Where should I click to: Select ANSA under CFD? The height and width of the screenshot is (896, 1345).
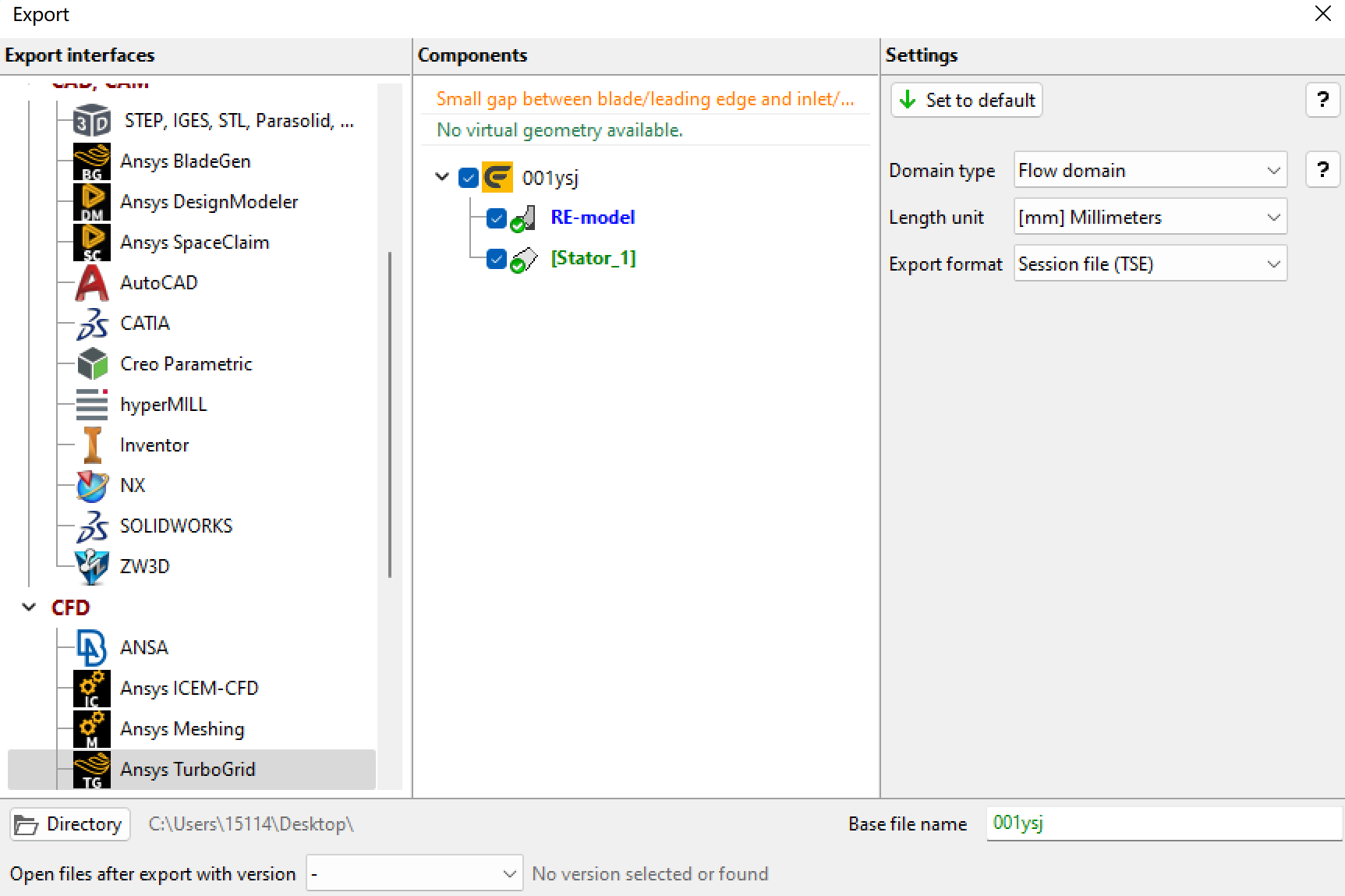point(144,648)
